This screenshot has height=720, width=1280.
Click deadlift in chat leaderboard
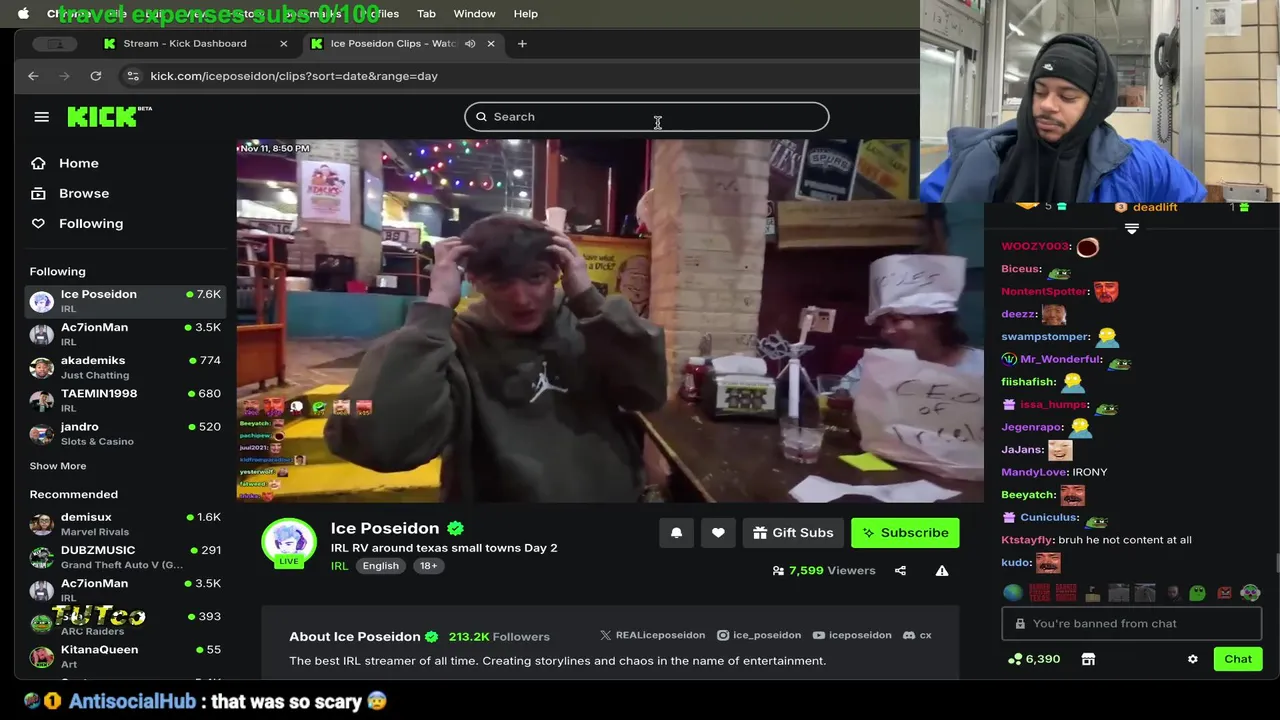[1155, 207]
